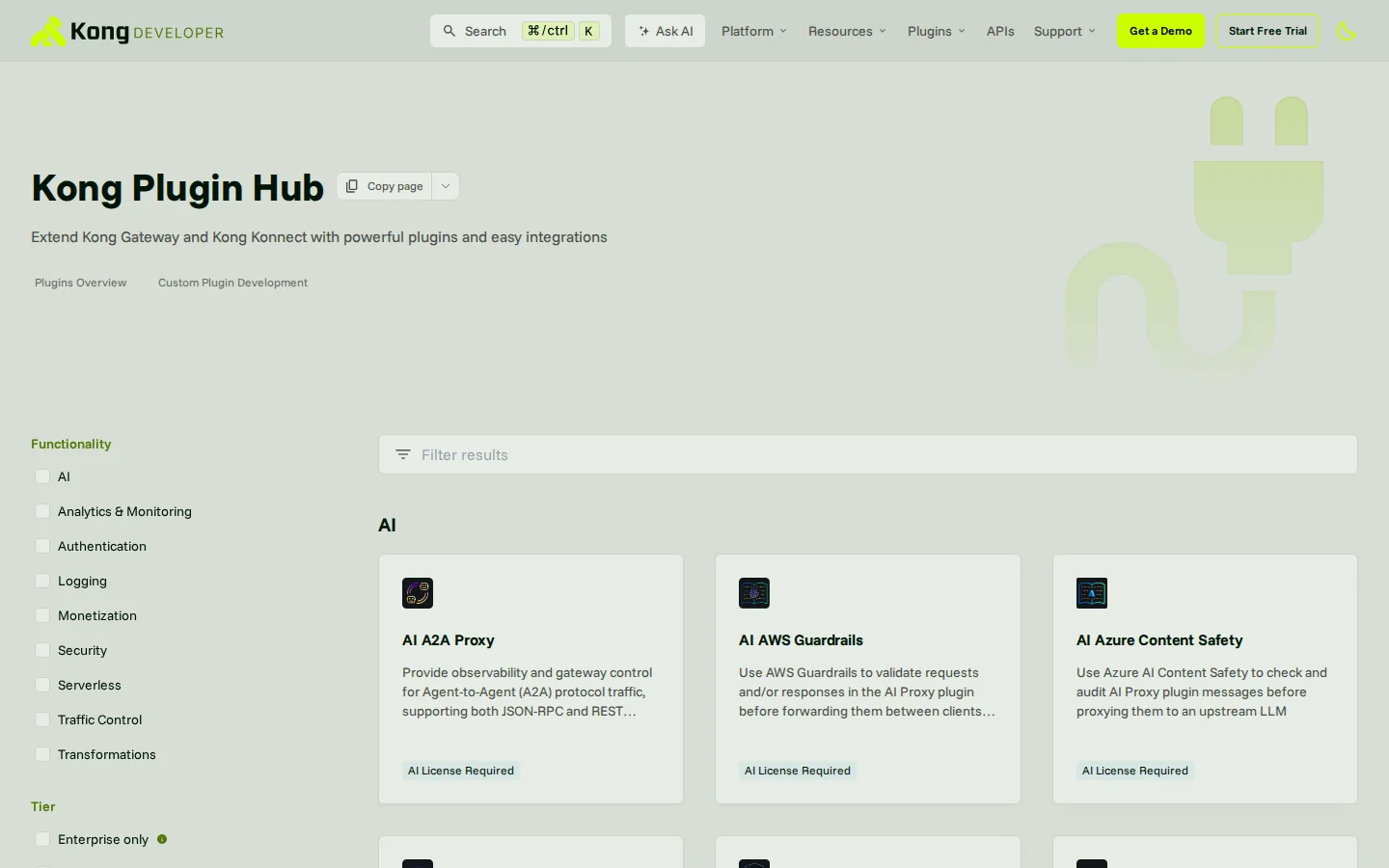Tick the Authentication checkbox
The height and width of the screenshot is (868, 1389).
point(42,546)
